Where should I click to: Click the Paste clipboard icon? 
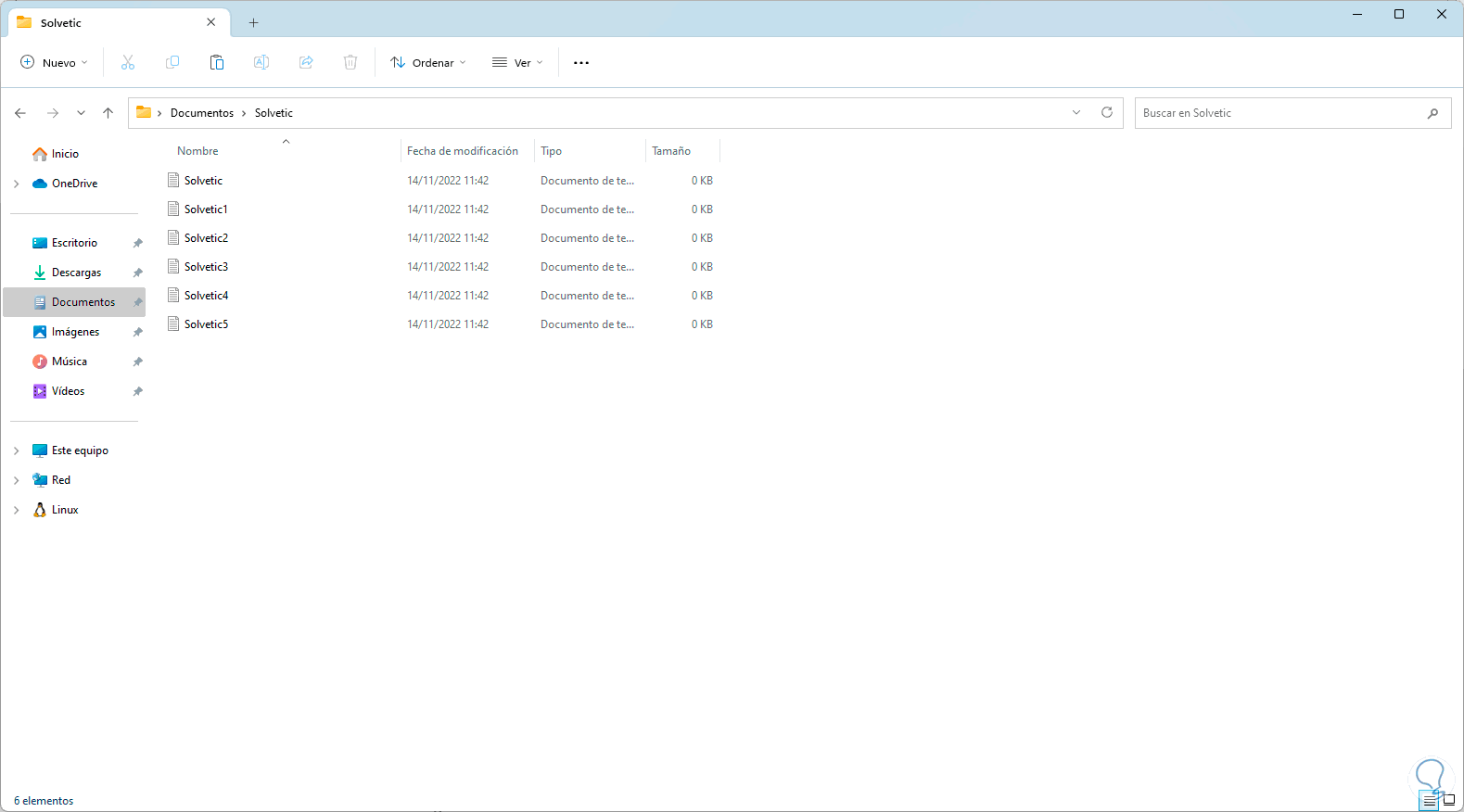coord(217,62)
